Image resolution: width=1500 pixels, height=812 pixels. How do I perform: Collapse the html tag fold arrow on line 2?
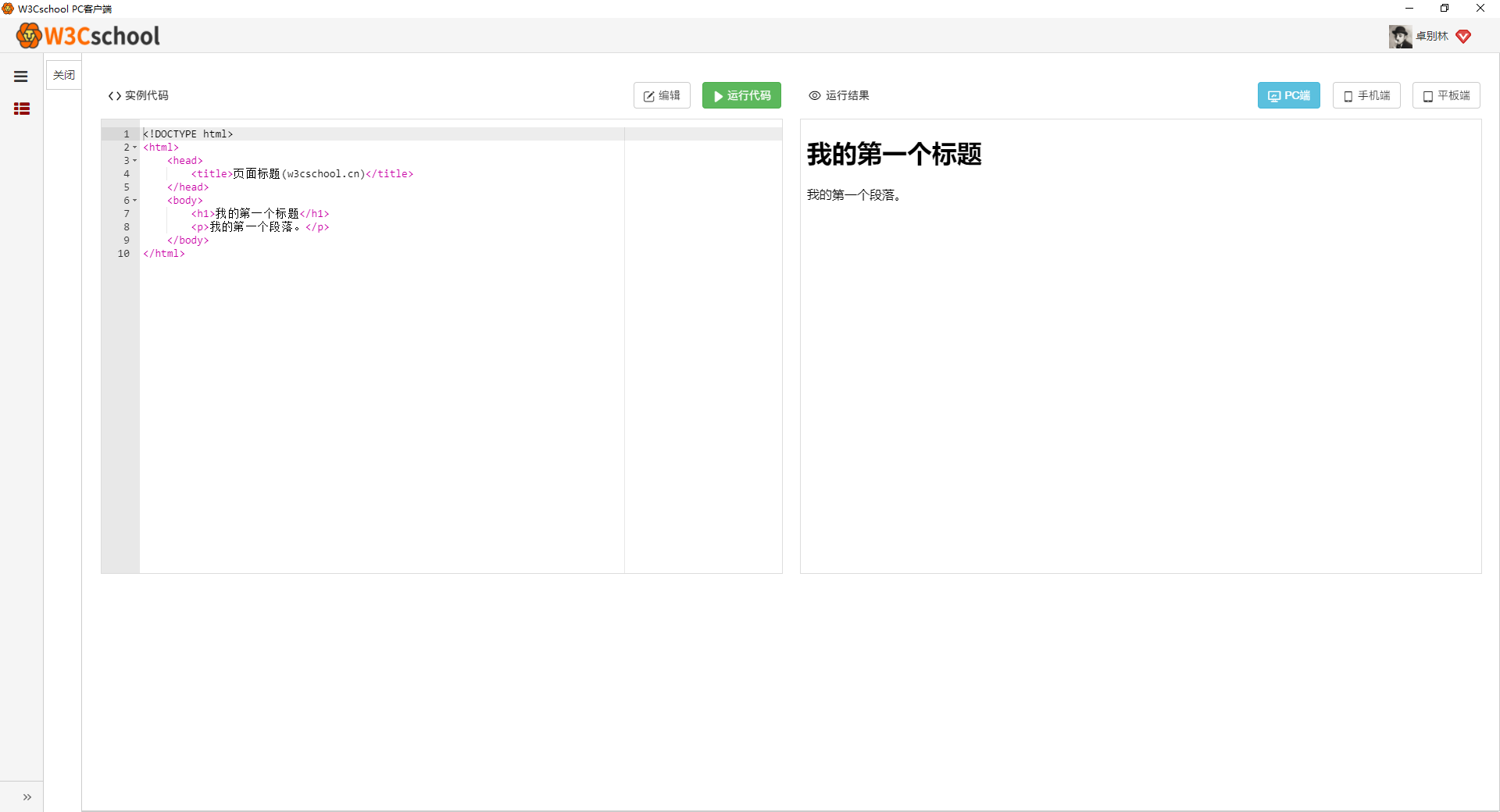(x=134, y=148)
